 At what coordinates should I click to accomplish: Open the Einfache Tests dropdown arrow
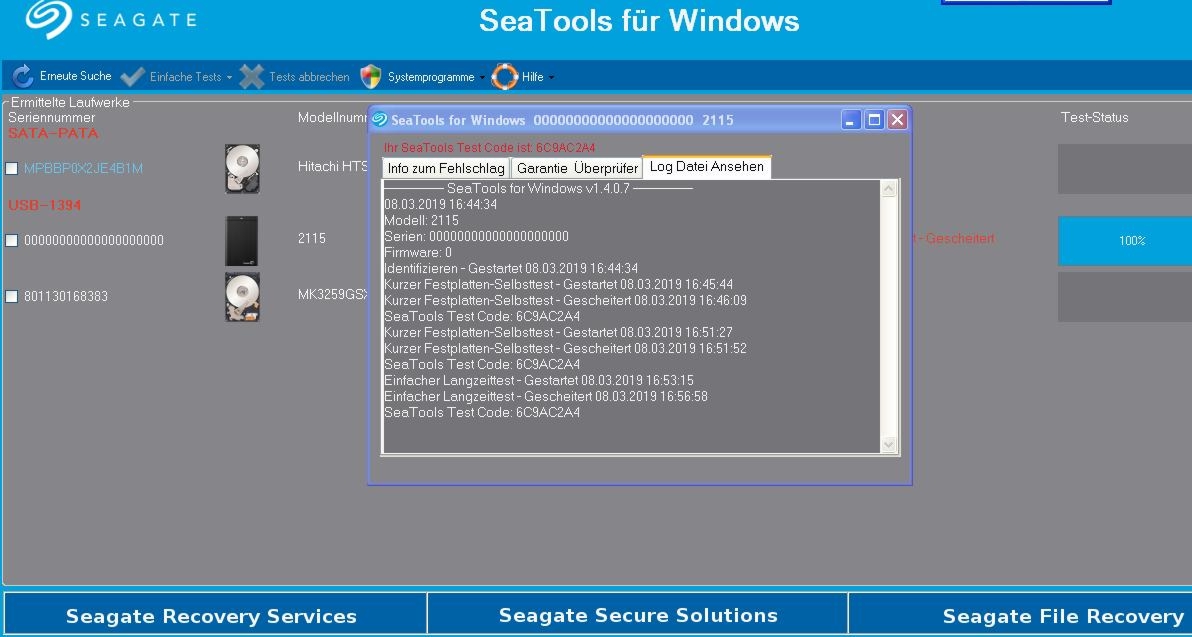[x=229, y=78]
